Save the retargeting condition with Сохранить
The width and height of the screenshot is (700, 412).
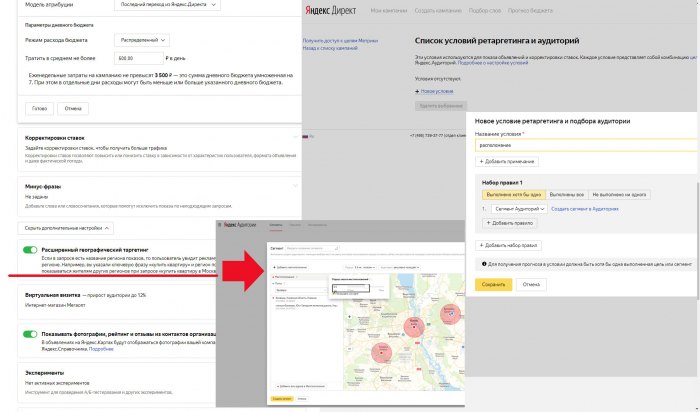coord(493,284)
